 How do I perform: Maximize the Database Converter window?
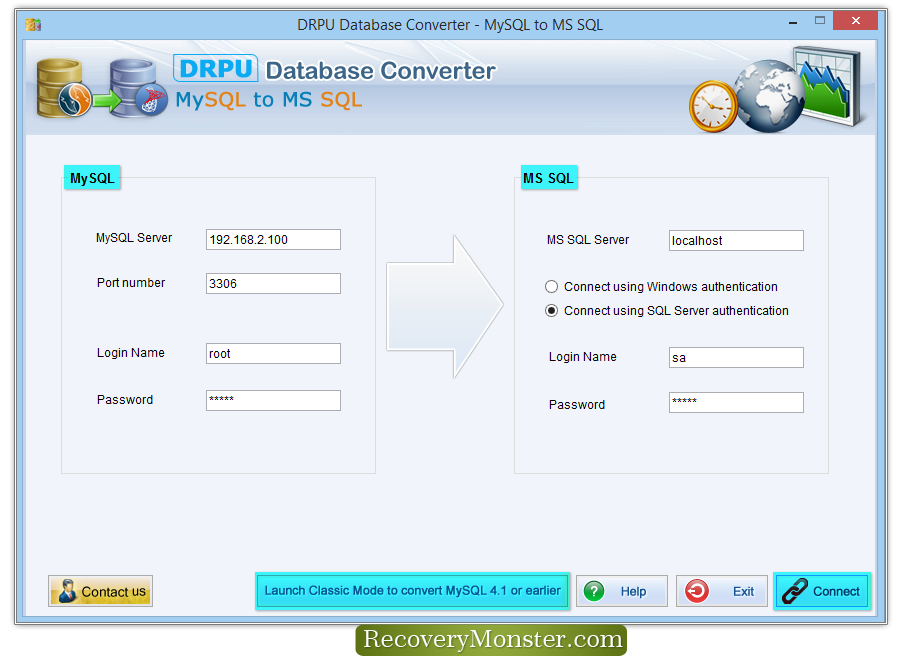click(x=820, y=21)
